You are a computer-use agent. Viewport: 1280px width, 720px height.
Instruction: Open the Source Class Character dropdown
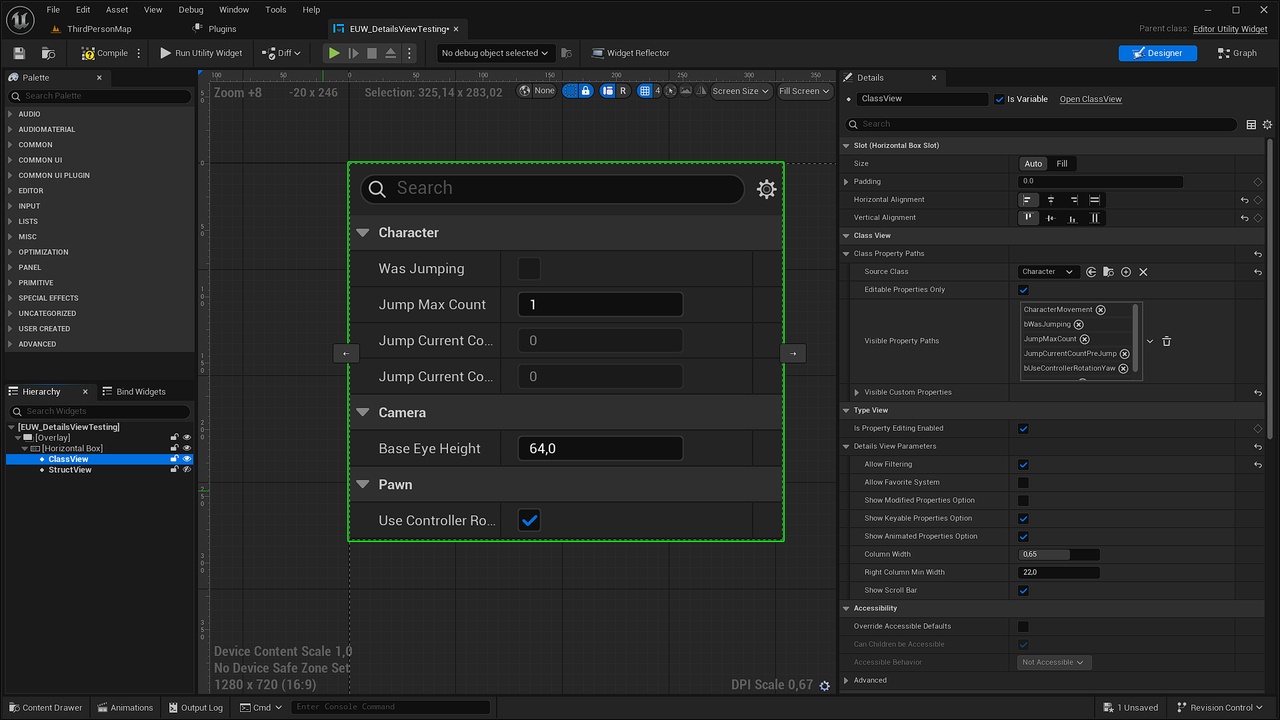(x=1048, y=272)
